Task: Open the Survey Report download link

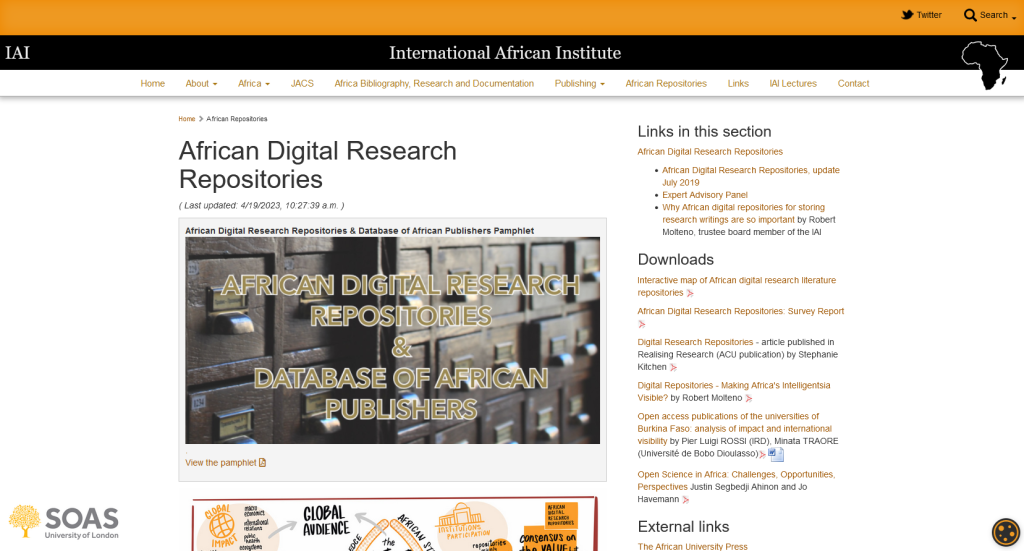Action: point(741,311)
